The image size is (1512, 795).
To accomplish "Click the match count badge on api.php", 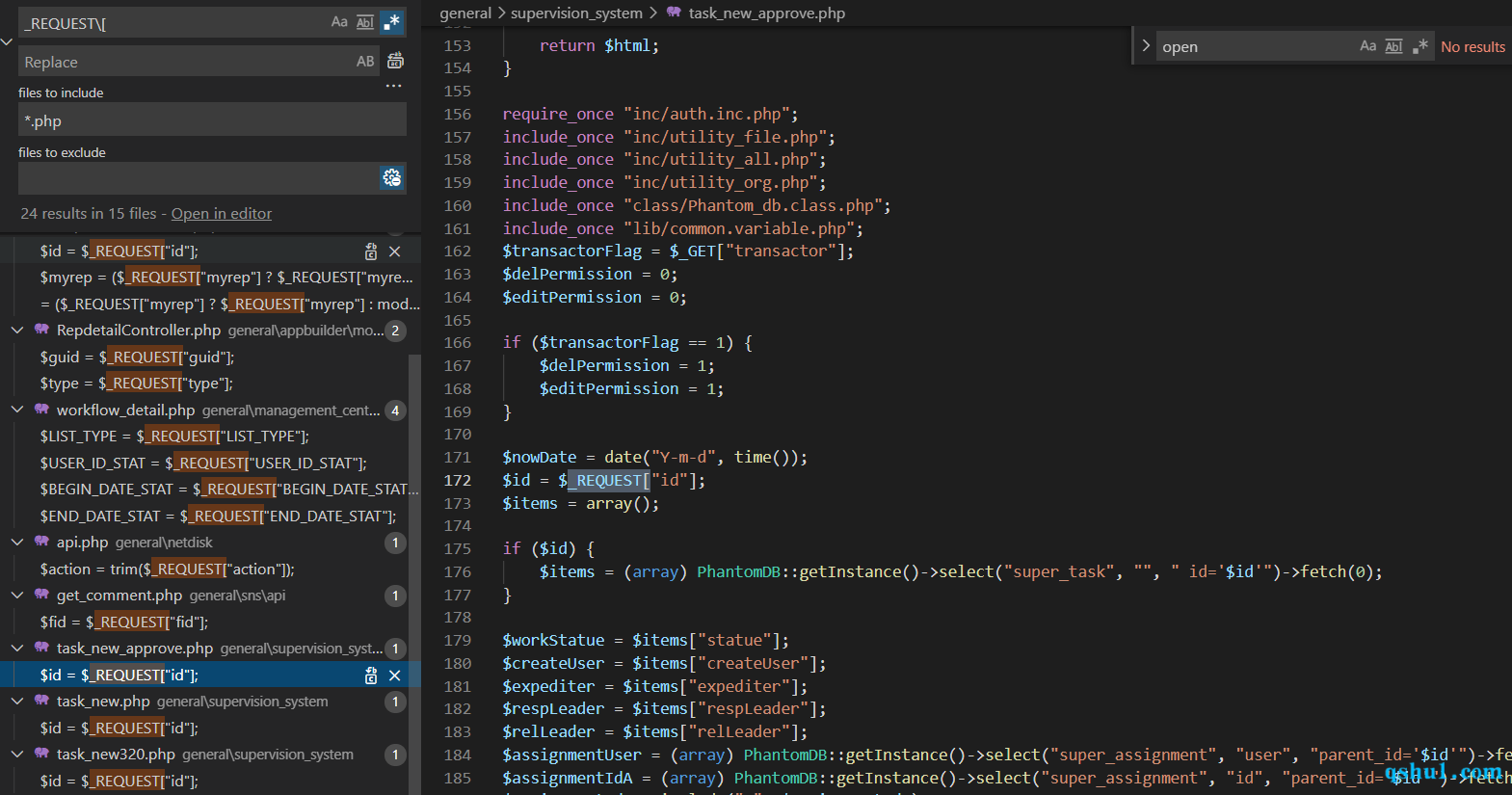I will pos(395,543).
